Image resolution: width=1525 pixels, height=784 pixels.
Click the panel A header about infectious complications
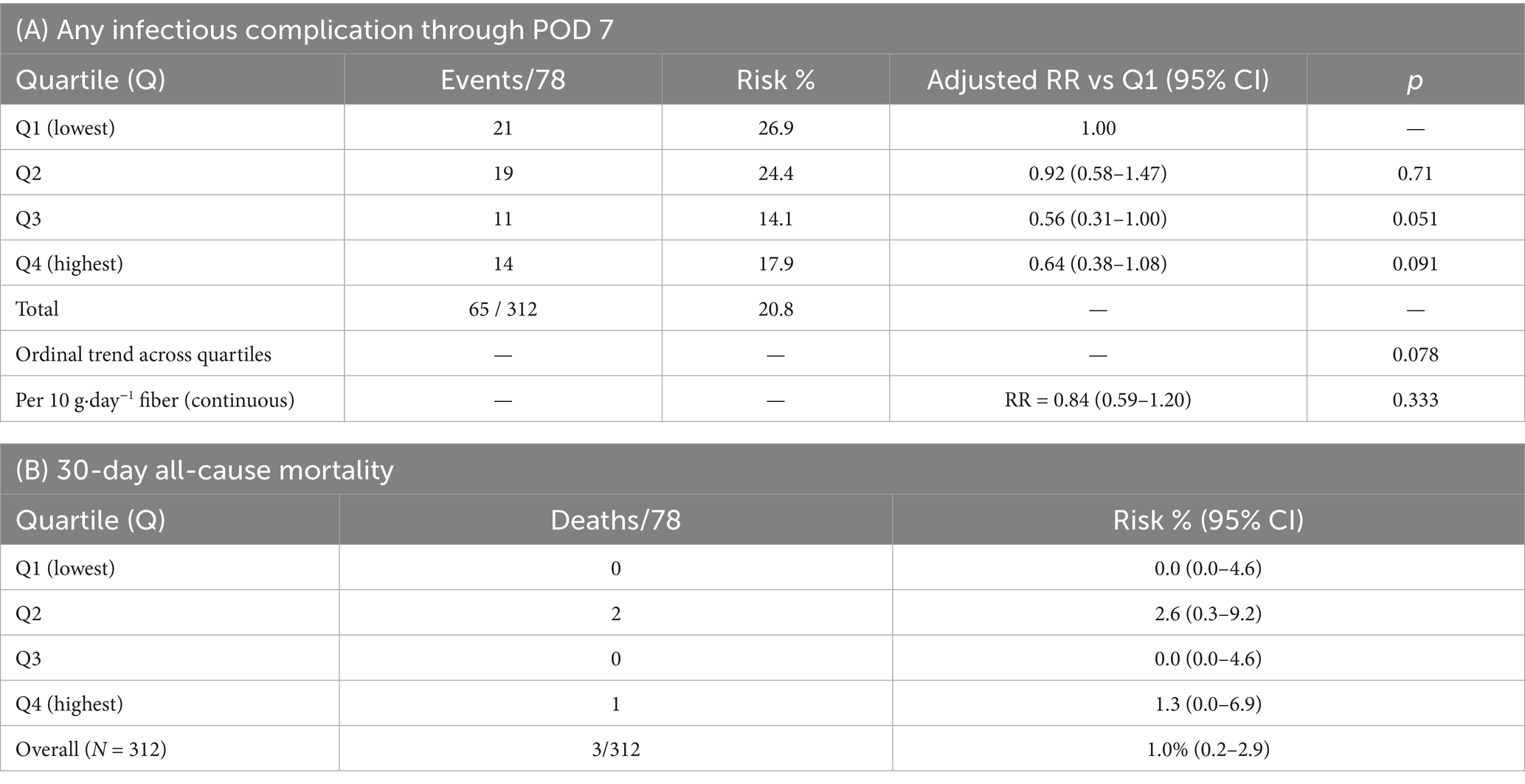point(314,30)
